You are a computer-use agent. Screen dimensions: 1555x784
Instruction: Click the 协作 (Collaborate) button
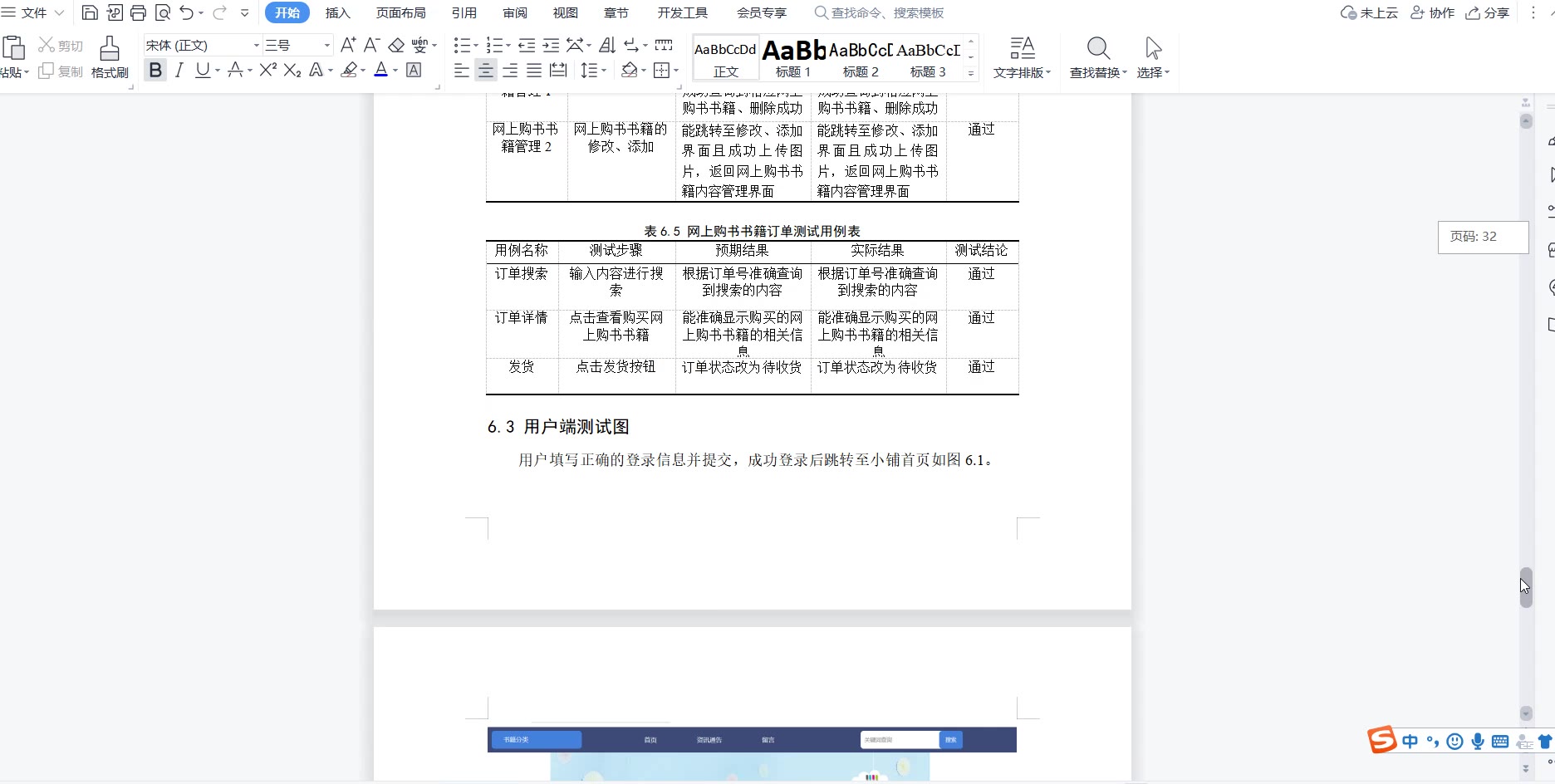(x=1433, y=12)
